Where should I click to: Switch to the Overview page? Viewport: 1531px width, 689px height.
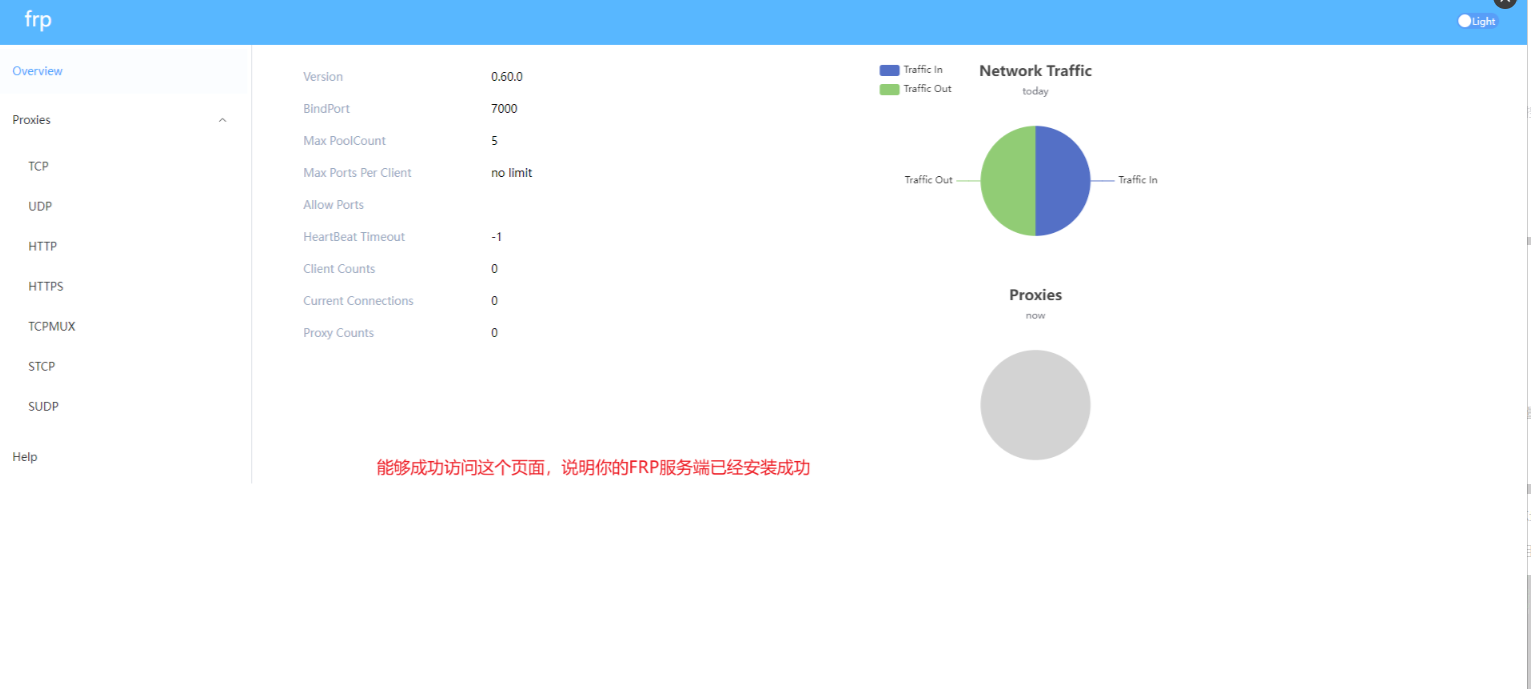[37, 71]
